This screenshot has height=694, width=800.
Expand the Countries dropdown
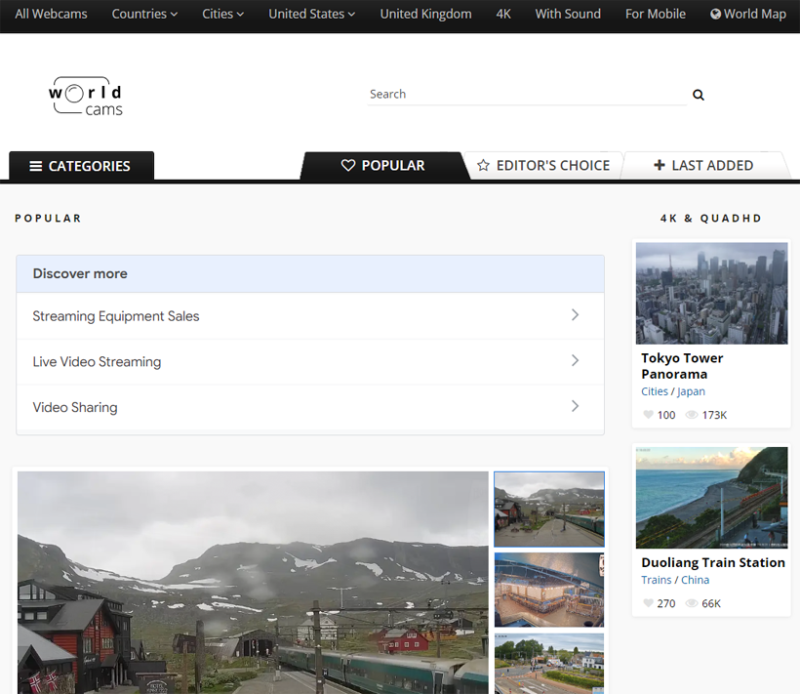pyautogui.click(x=144, y=14)
